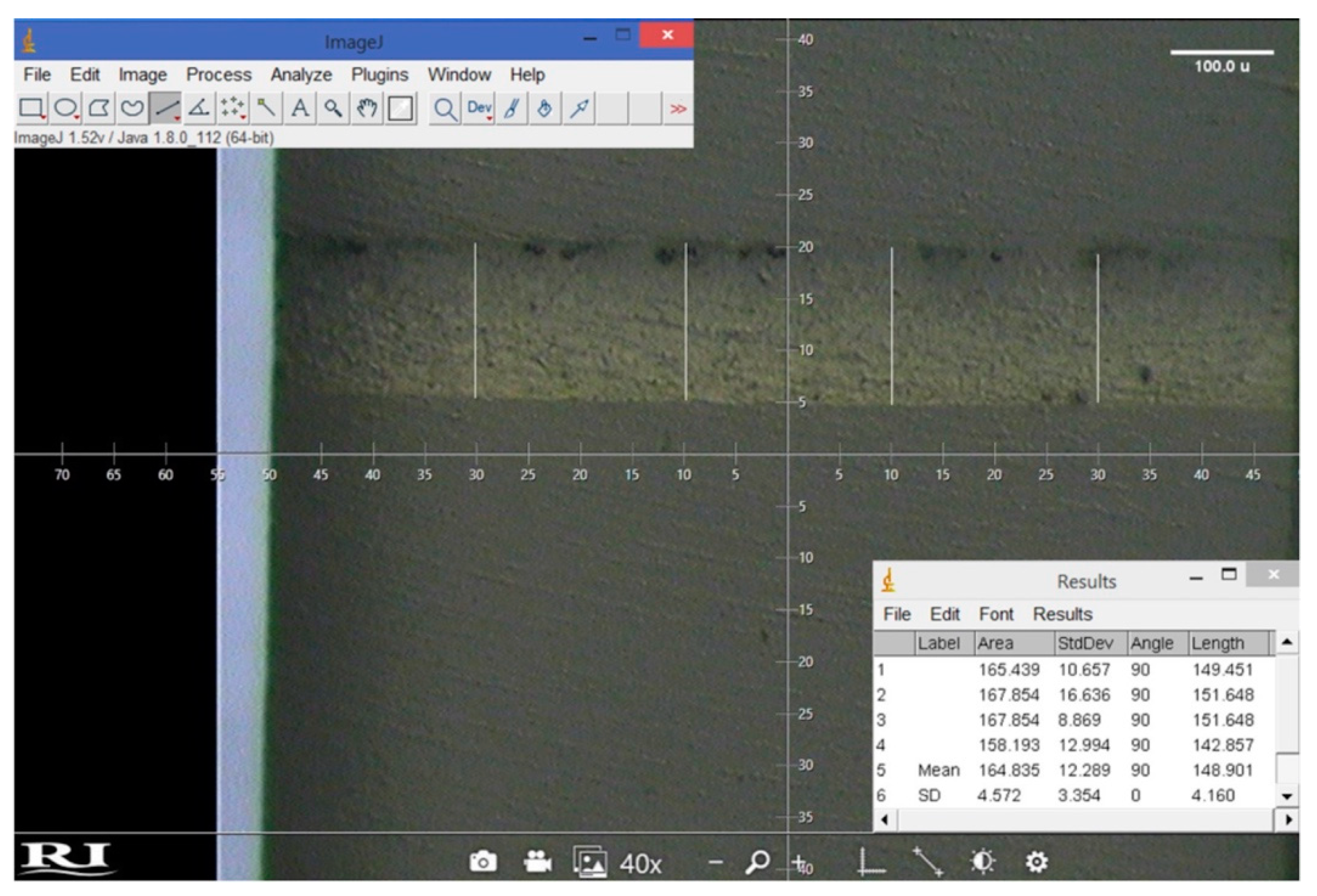Screen dimensions: 1317x896
Task: Open Results menu in Results window
Action: tap(1063, 614)
